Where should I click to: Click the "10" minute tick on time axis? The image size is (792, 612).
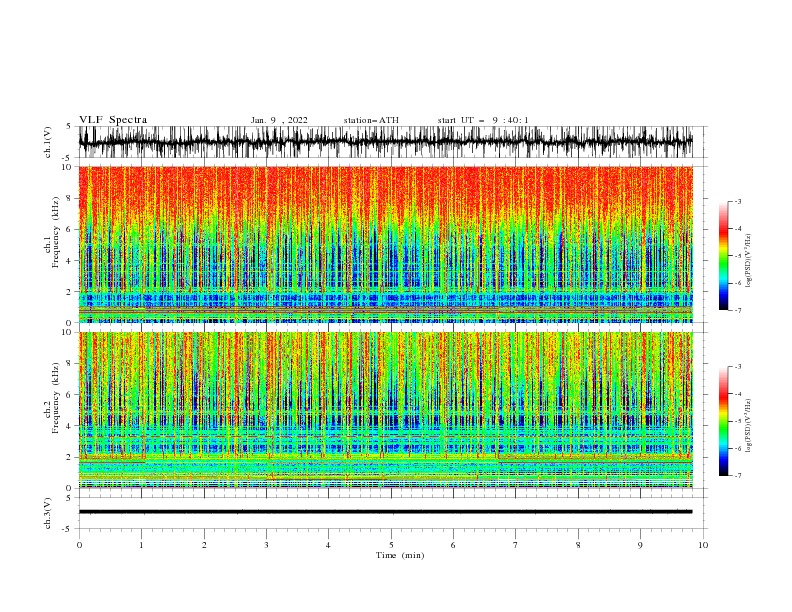tap(703, 545)
